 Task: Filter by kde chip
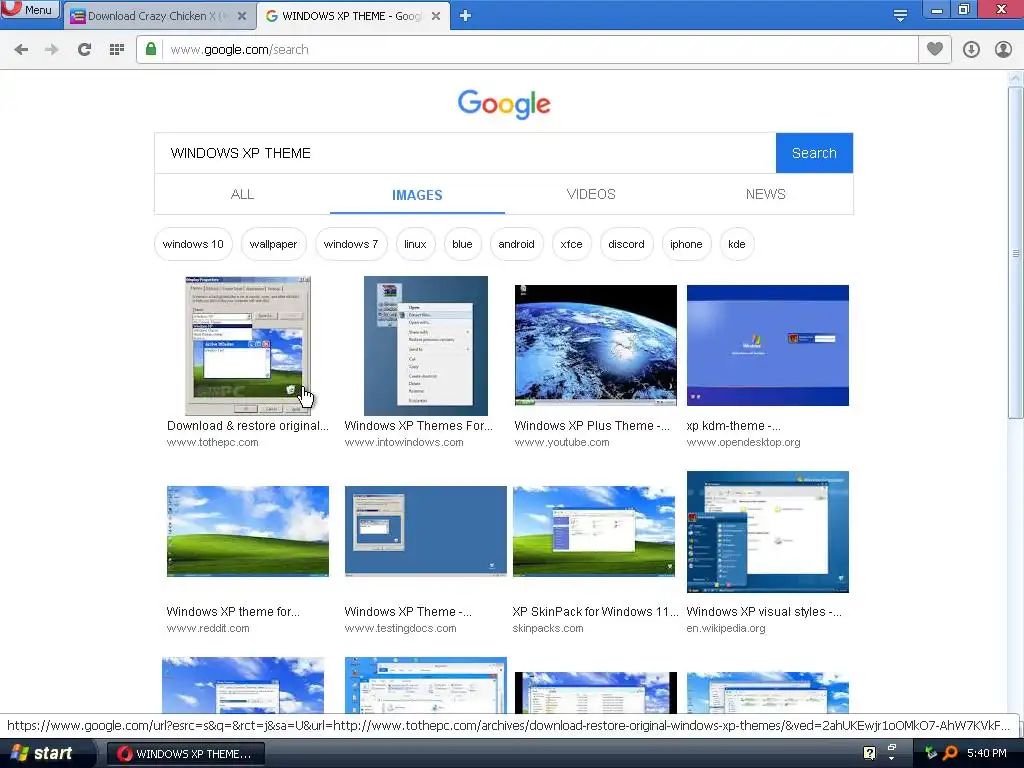click(x=737, y=244)
